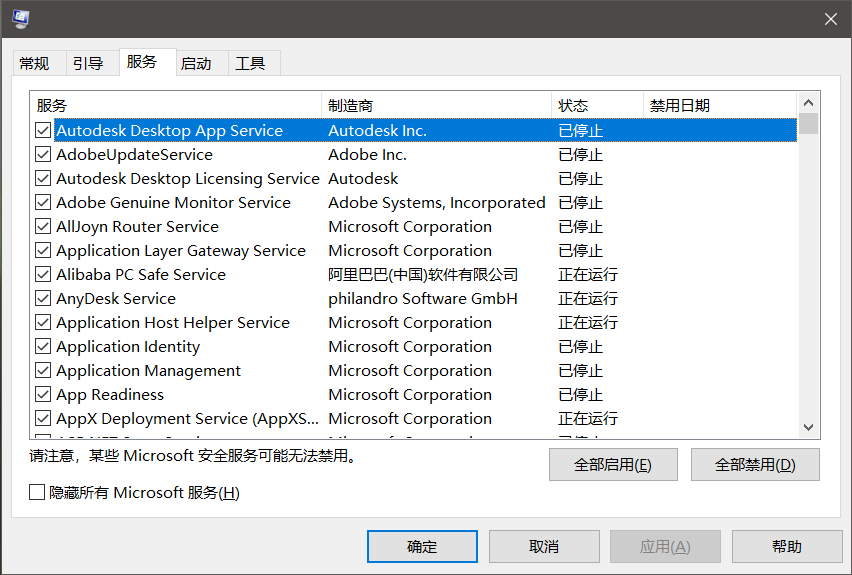Confirm with the 确定 button

click(x=422, y=546)
